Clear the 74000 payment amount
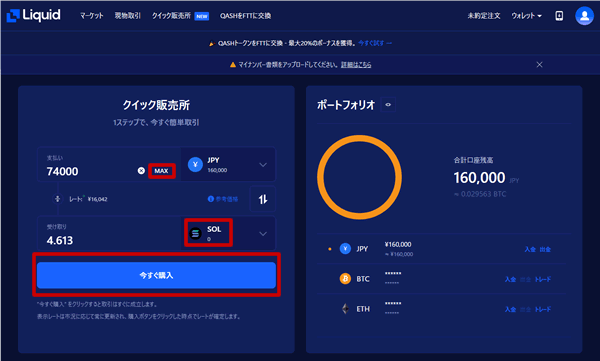The image size is (600, 361). (141, 171)
